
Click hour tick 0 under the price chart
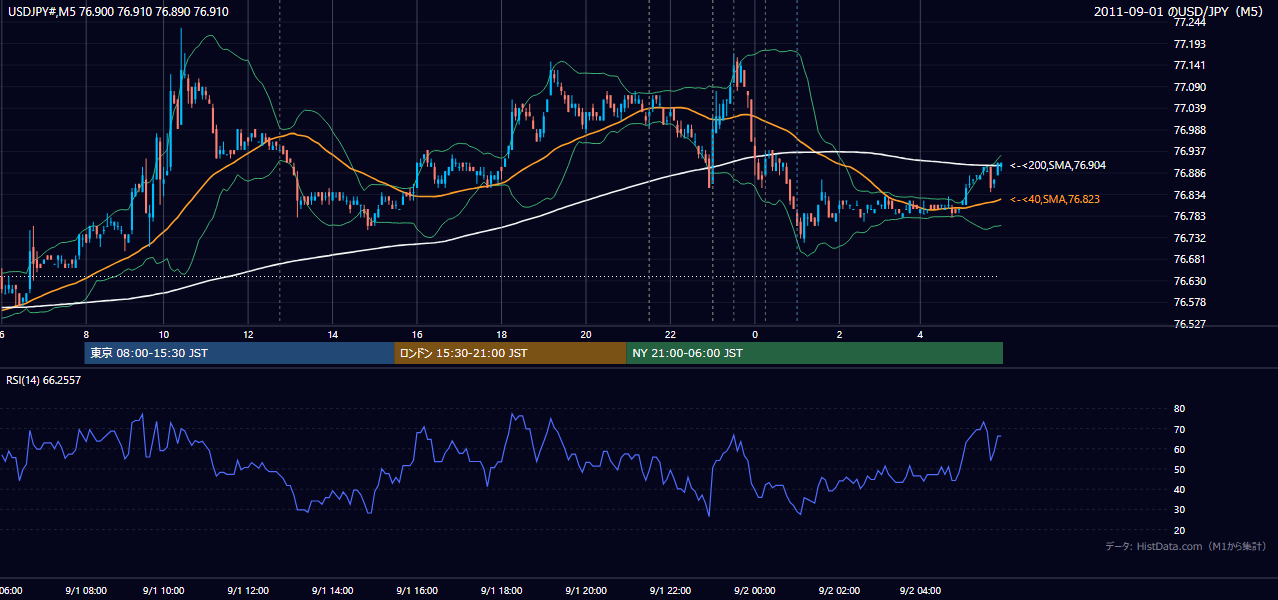[x=755, y=335]
